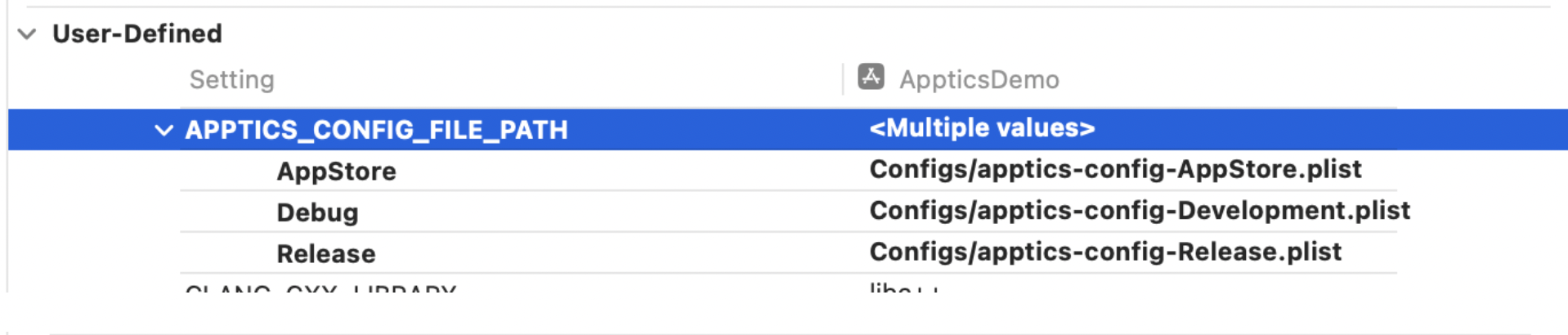Edit the apptics-config-Development.plist value
This screenshot has height=335, width=1568.
tap(1140, 211)
